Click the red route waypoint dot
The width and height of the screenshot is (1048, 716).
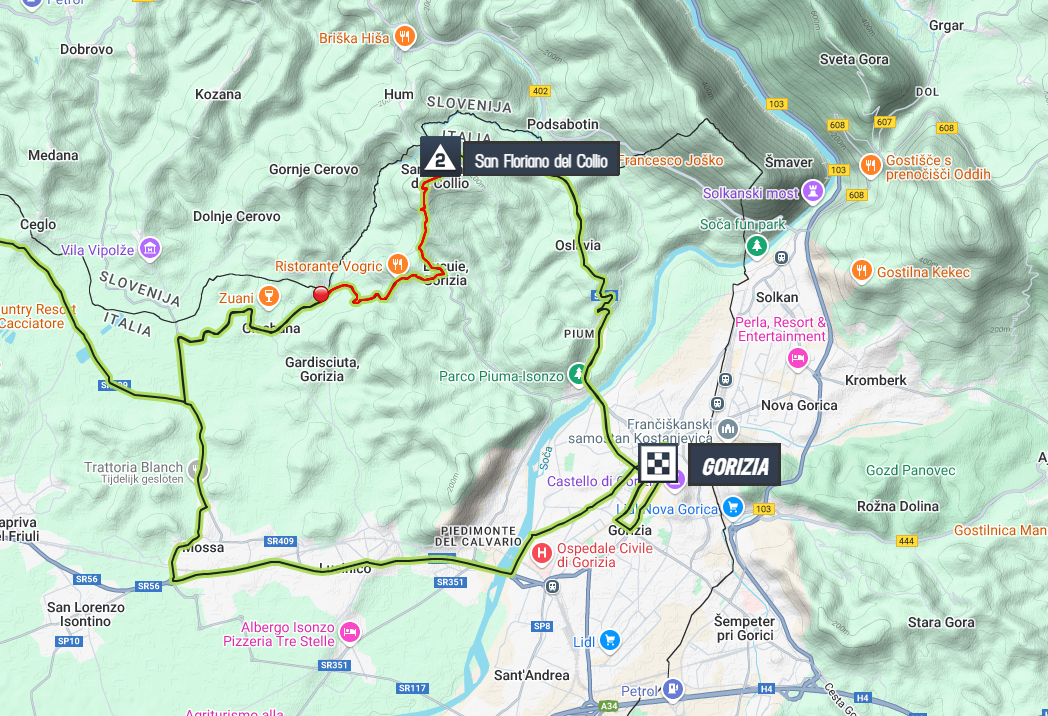point(321,293)
